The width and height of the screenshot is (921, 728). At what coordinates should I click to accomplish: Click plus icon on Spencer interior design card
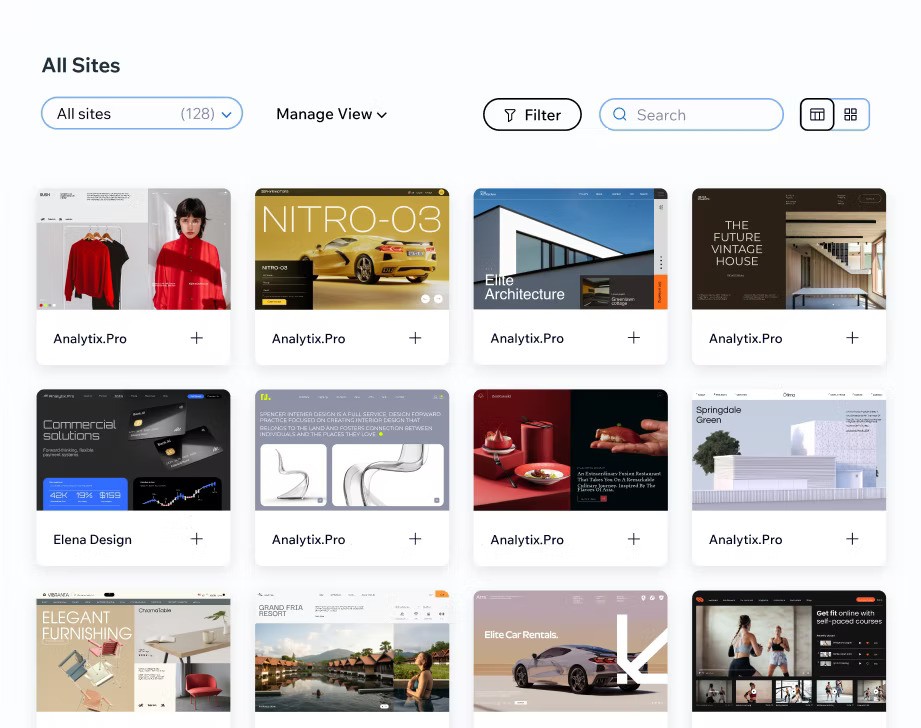click(x=415, y=539)
